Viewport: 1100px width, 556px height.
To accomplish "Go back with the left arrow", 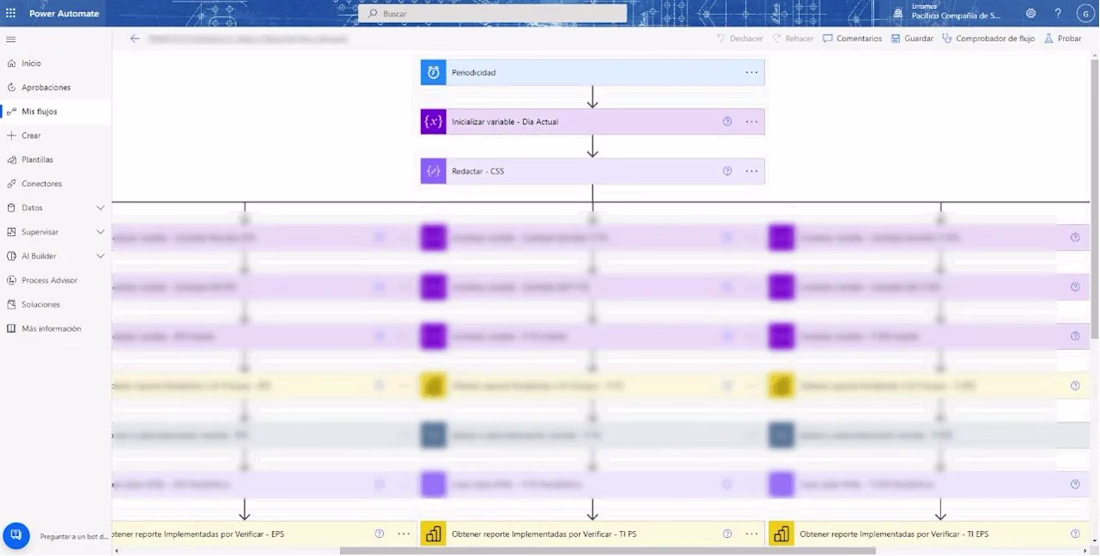I will 135,39.
